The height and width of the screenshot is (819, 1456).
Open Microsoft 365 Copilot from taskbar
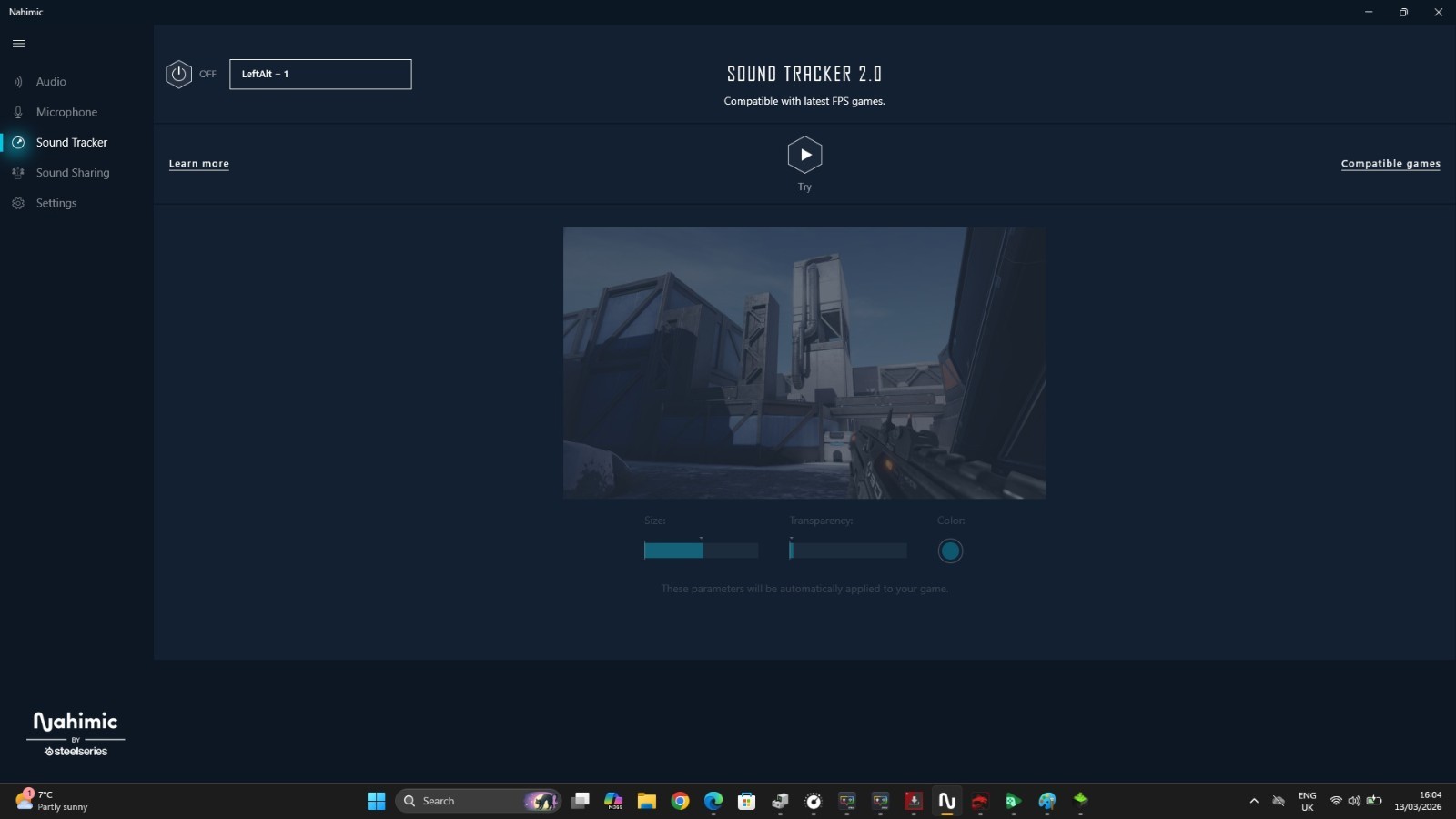(613, 801)
